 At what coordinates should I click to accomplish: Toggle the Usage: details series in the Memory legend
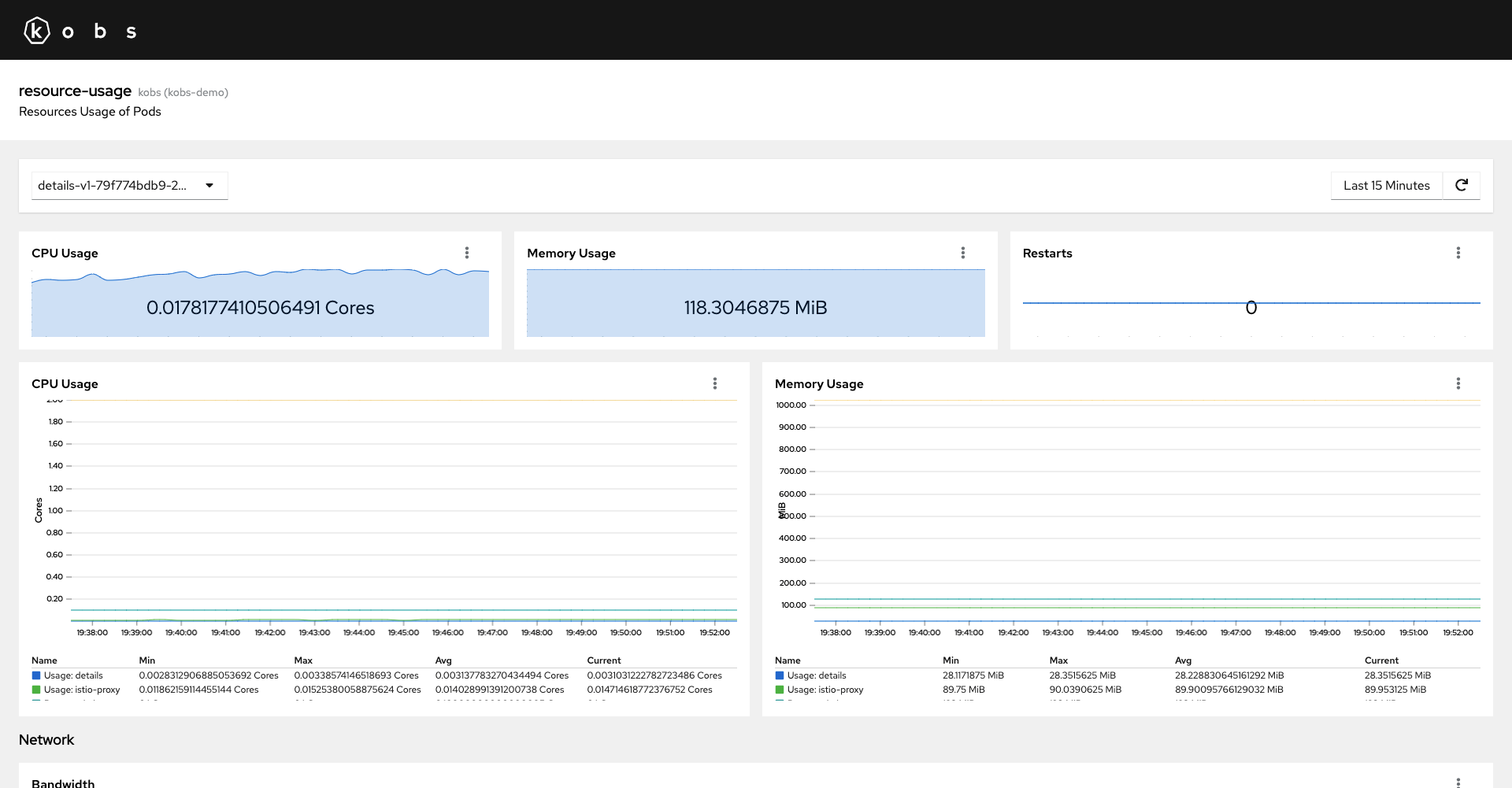pyautogui.click(x=811, y=675)
